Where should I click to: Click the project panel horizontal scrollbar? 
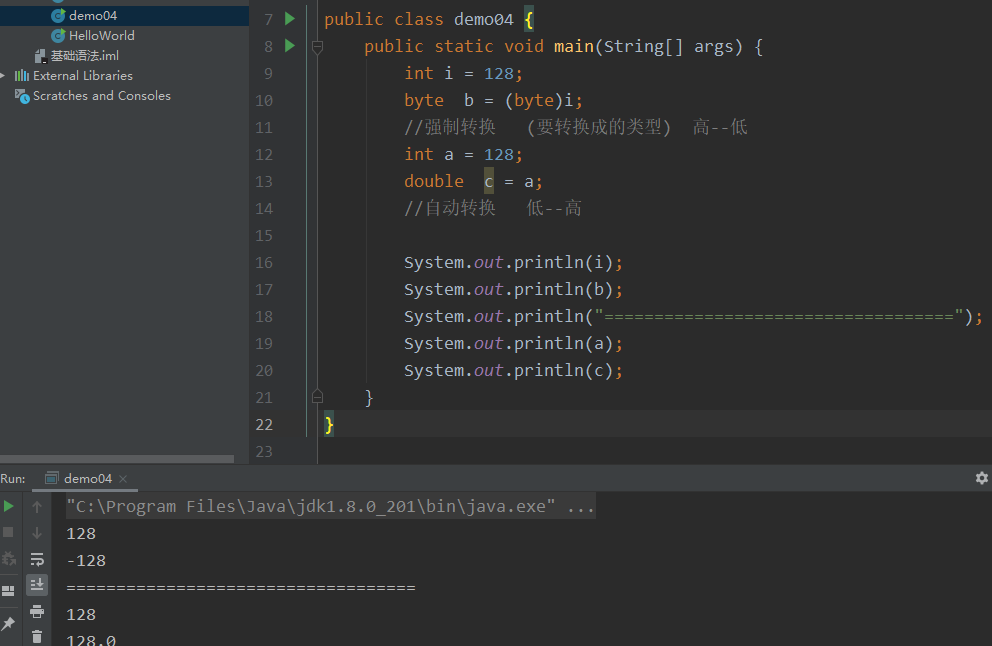[x=117, y=459]
